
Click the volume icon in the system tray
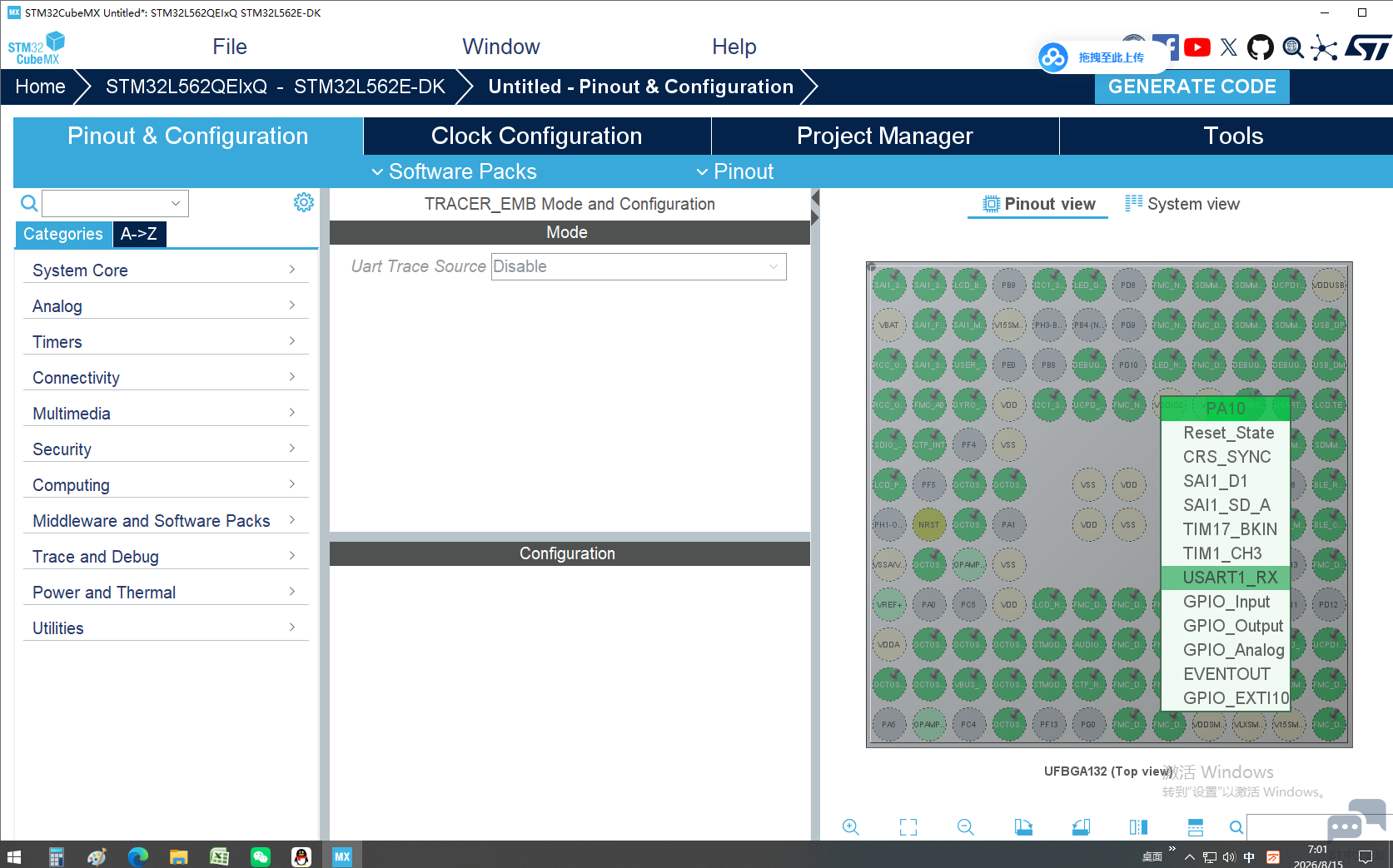(1229, 857)
